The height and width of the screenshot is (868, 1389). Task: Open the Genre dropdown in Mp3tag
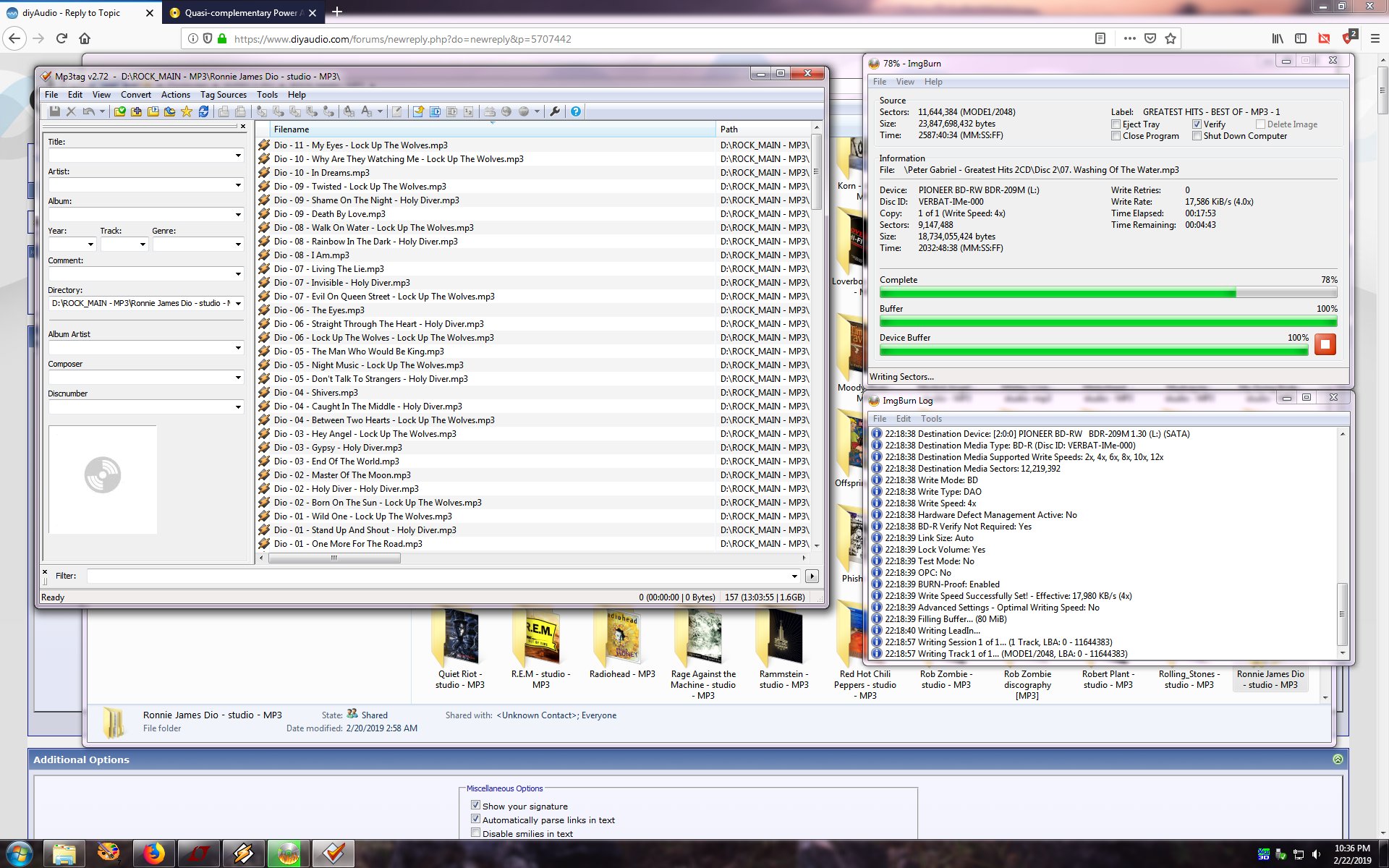click(x=238, y=244)
